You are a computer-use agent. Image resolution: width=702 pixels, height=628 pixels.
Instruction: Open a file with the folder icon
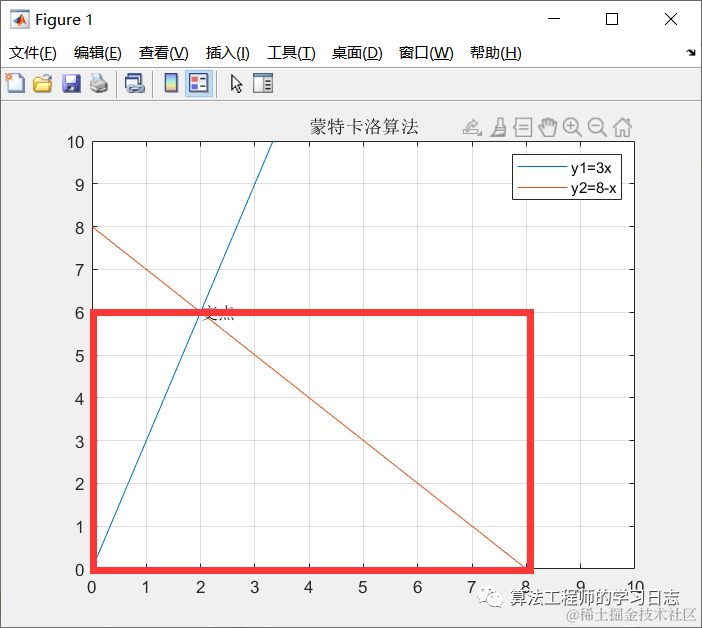coord(43,84)
